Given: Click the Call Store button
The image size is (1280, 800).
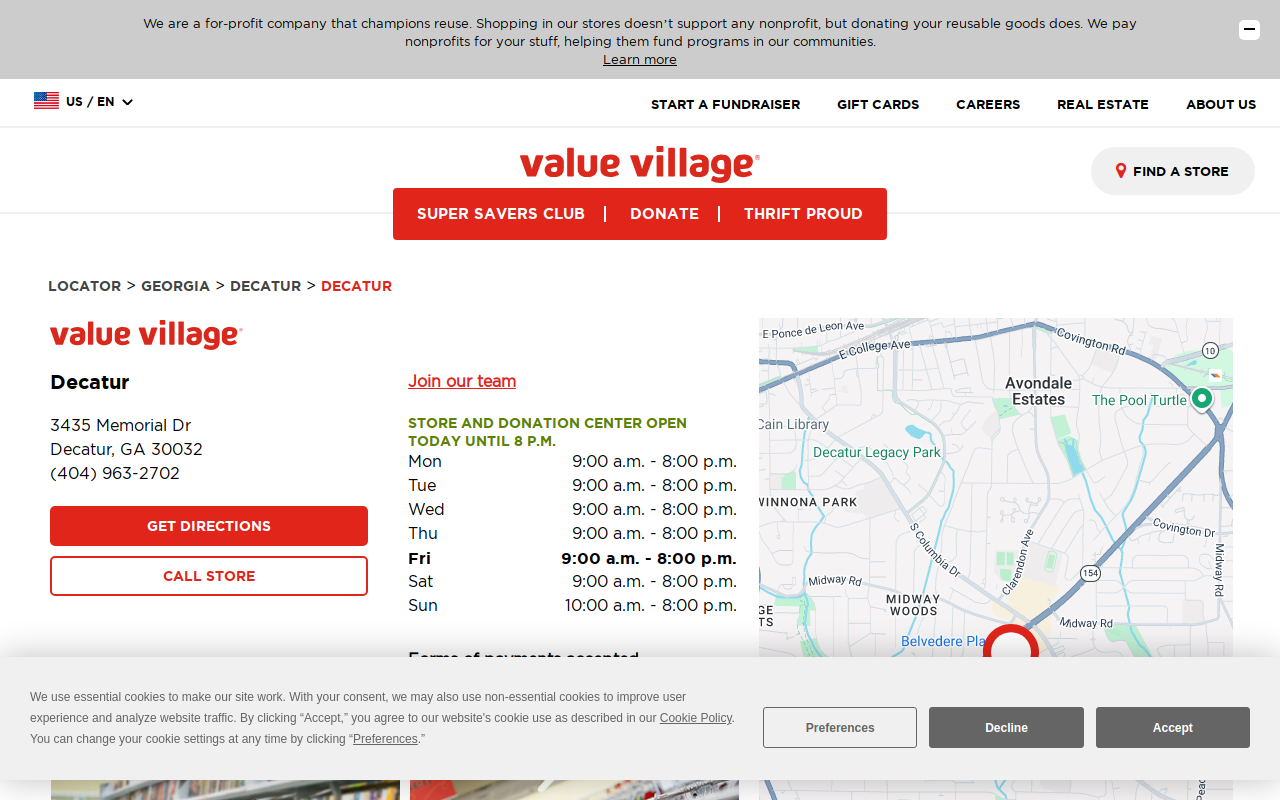Looking at the screenshot, I should [x=209, y=576].
